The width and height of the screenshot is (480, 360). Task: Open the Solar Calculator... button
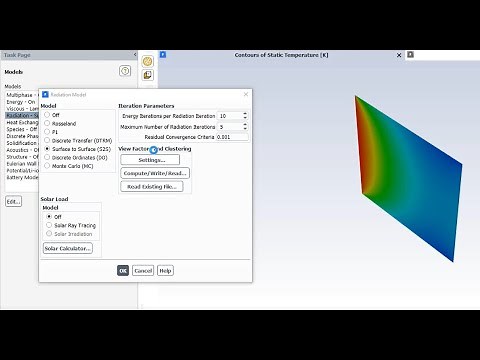coord(68,248)
